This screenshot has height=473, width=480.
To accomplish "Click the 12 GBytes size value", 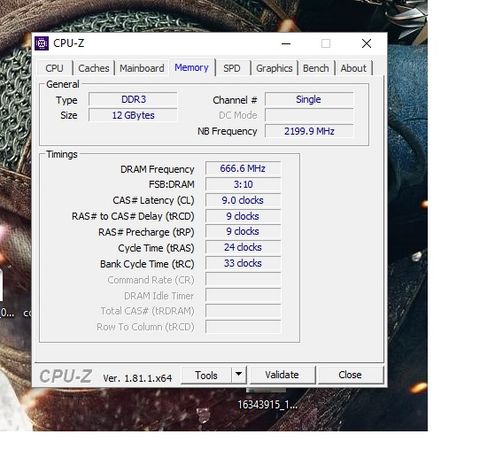I will pyautogui.click(x=133, y=115).
